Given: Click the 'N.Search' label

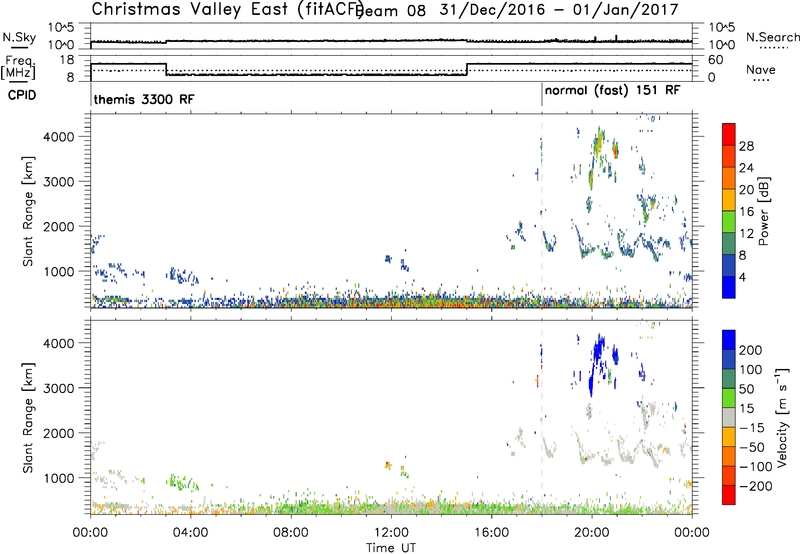Looking at the screenshot, I should click(772, 37).
